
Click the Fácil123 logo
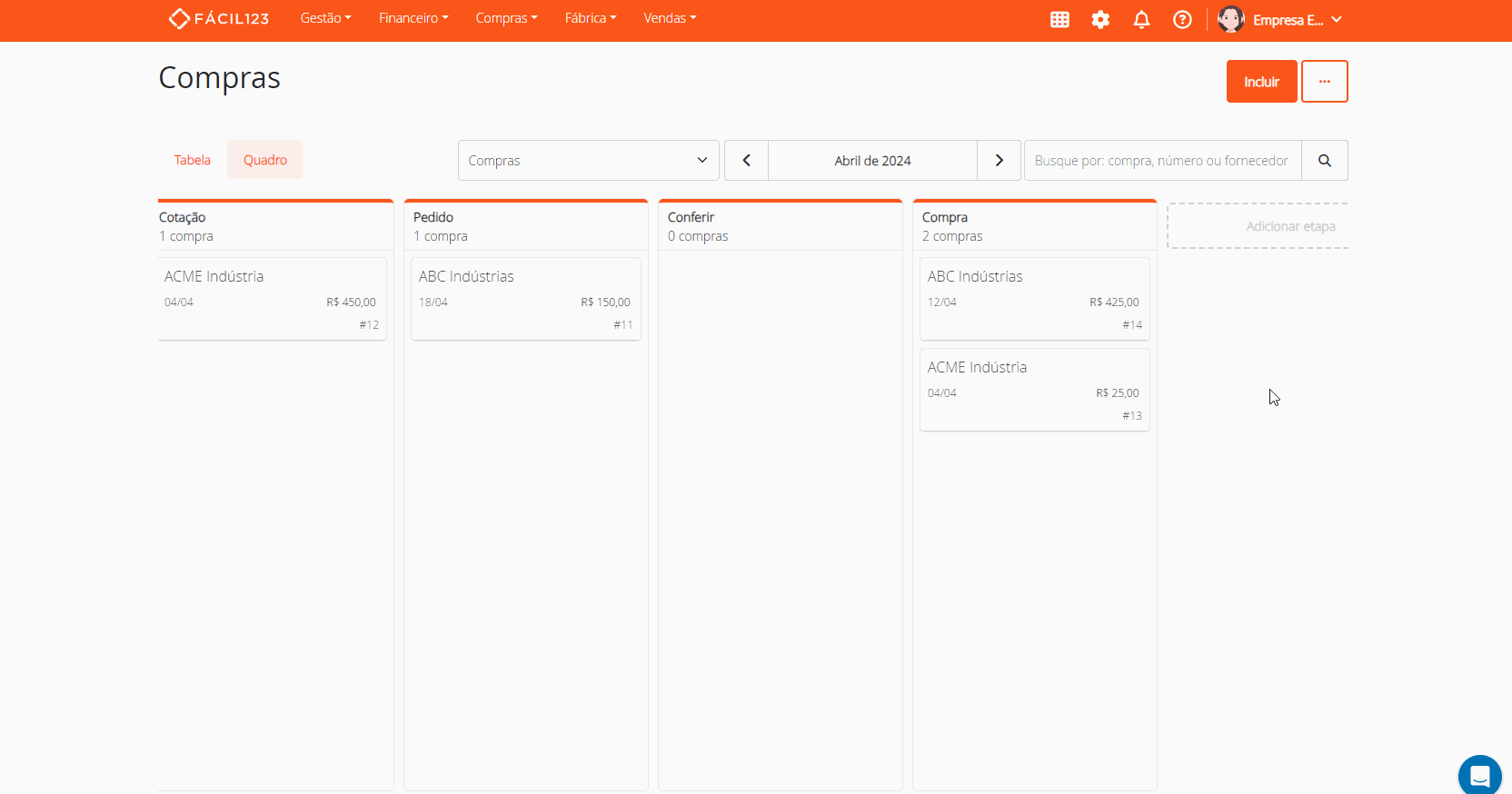[219, 18]
